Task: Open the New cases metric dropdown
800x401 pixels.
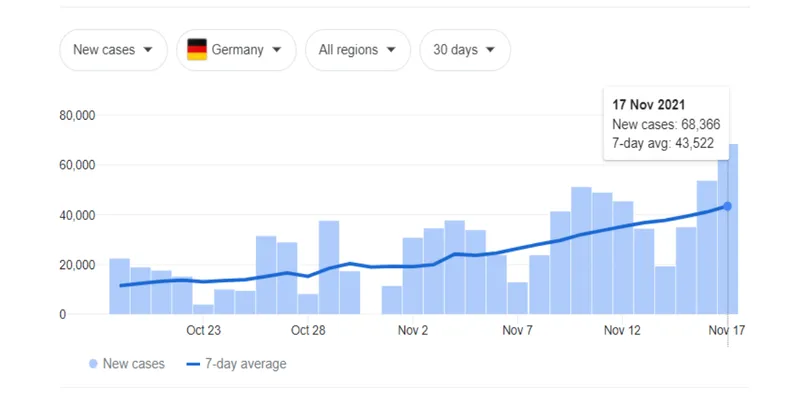Action: tap(112, 50)
